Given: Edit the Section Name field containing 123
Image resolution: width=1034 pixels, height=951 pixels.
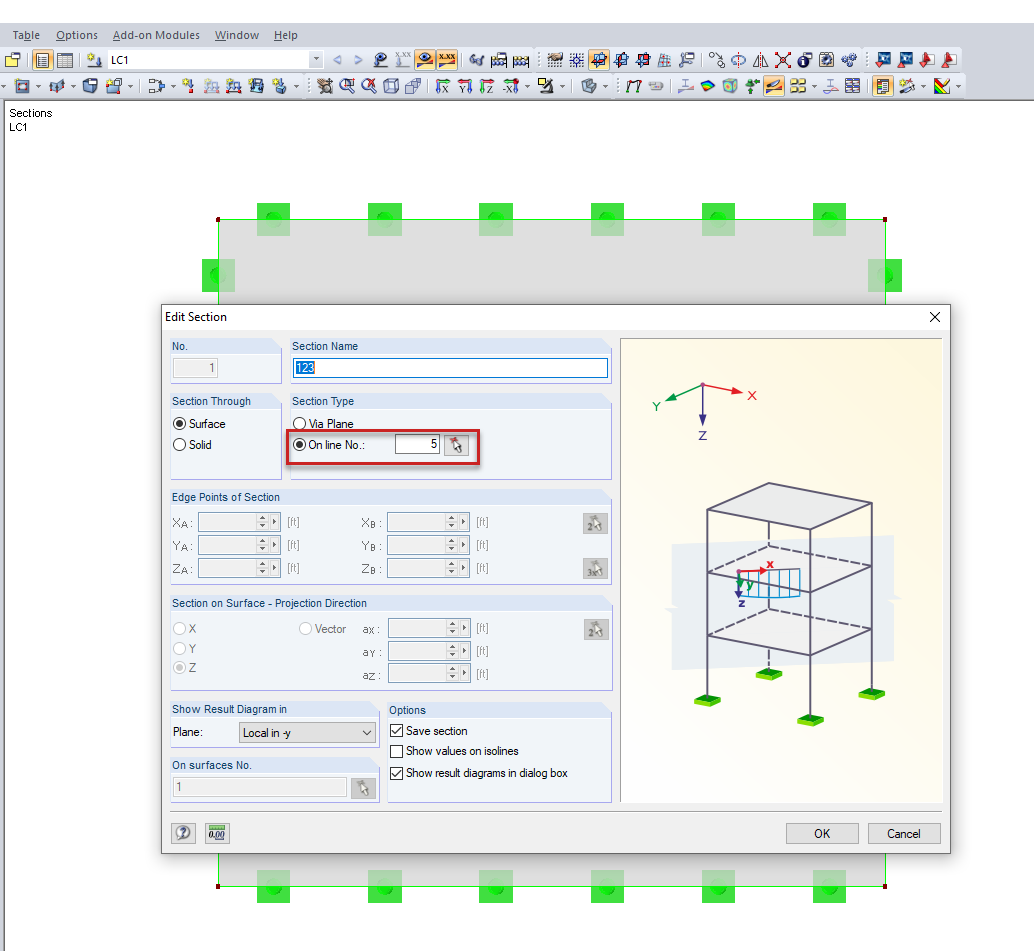Looking at the screenshot, I should point(450,367).
